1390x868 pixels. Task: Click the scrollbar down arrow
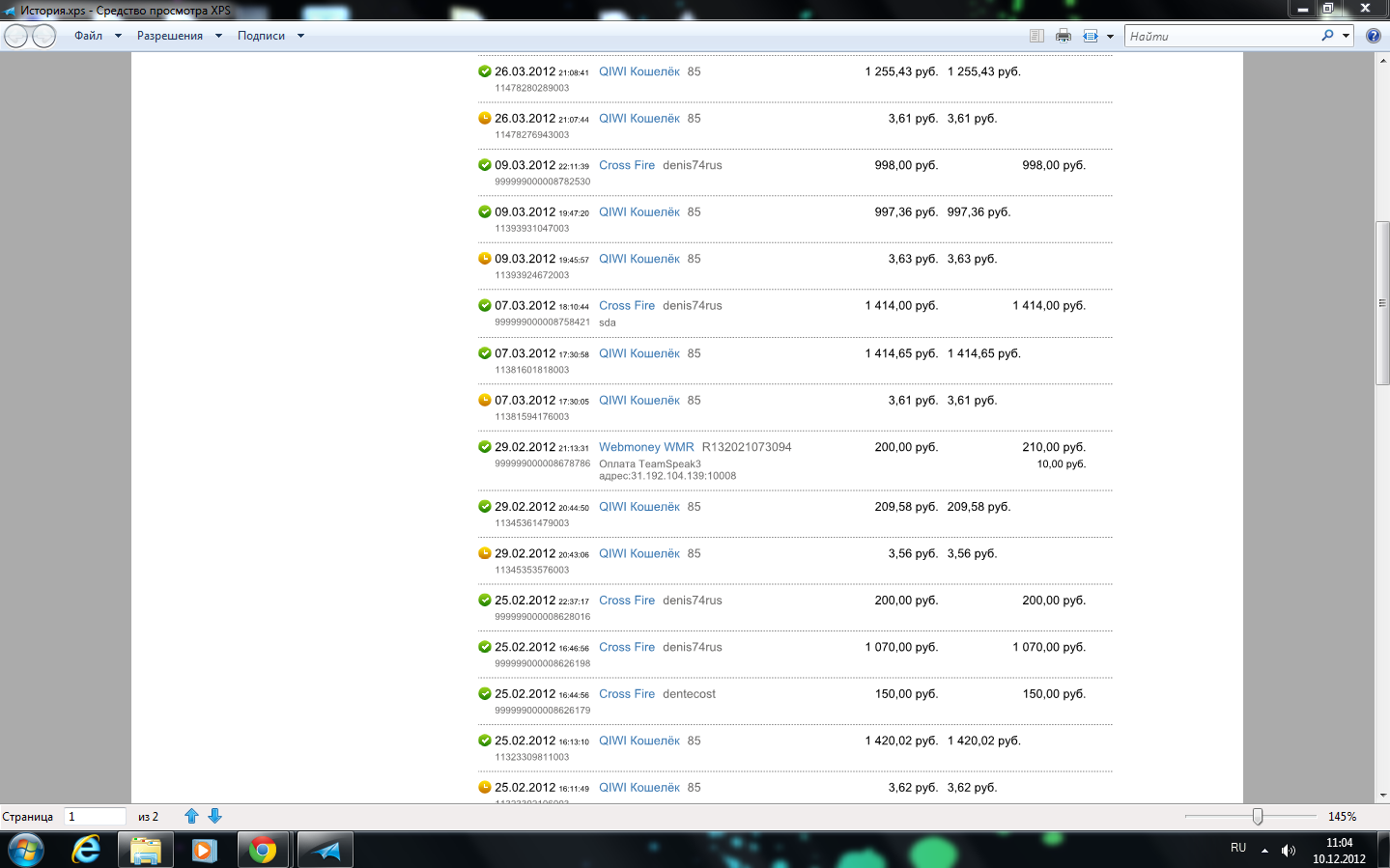pos(1382,796)
